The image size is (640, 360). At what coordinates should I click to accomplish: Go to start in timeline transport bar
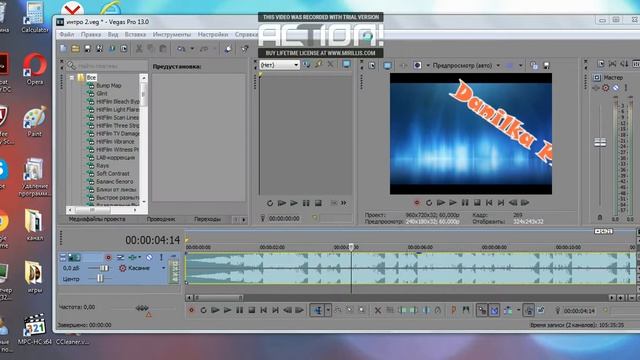pyautogui.click(x=264, y=310)
